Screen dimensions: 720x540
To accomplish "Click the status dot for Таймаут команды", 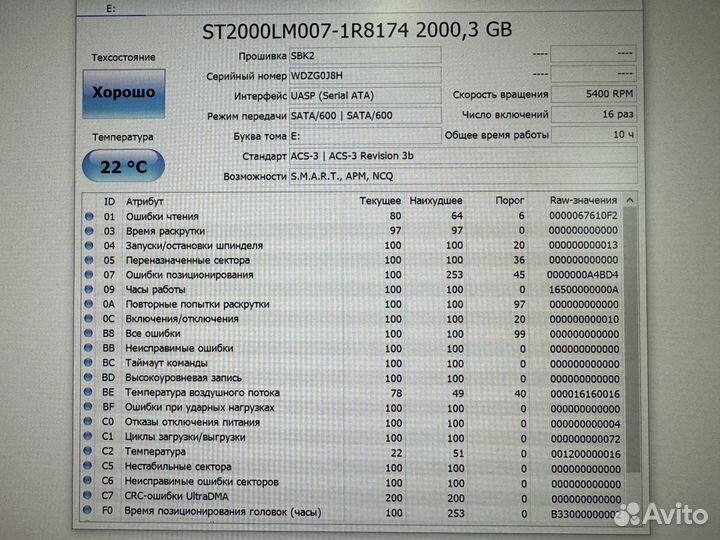I will point(88,363).
